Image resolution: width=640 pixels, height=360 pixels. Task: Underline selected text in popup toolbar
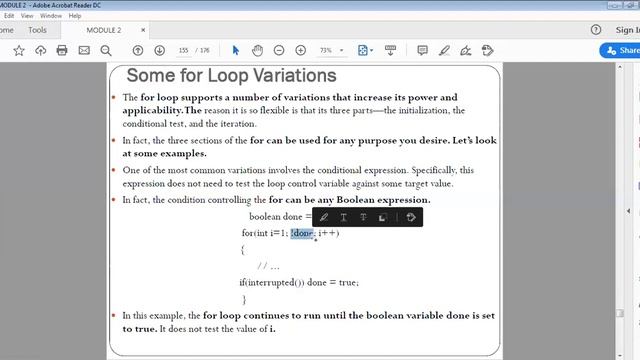coord(344,217)
